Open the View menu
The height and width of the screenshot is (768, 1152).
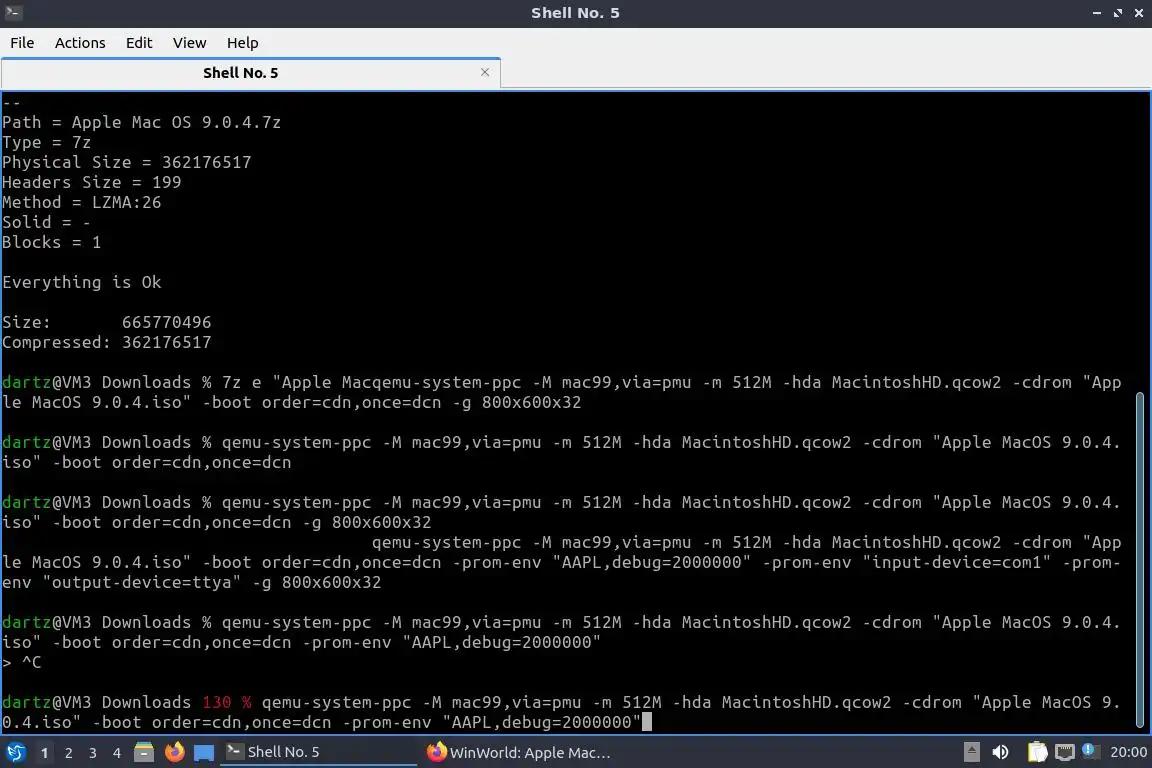point(190,43)
